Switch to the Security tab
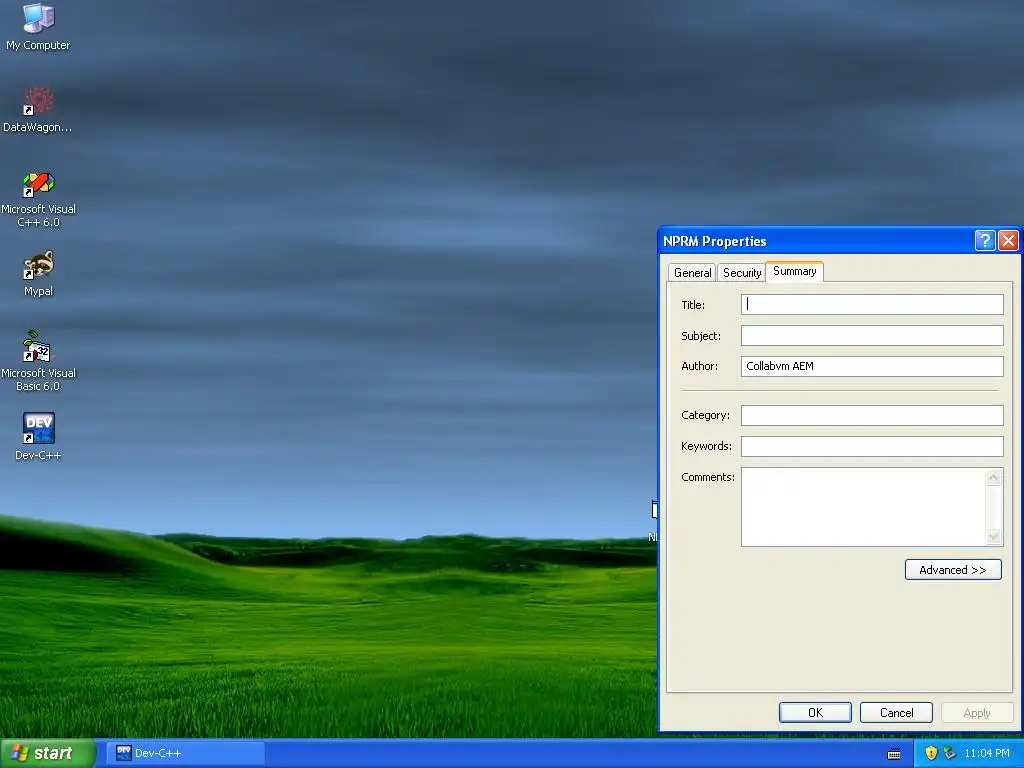Viewport: 1024px width, 768px height. tap(742, 272)
